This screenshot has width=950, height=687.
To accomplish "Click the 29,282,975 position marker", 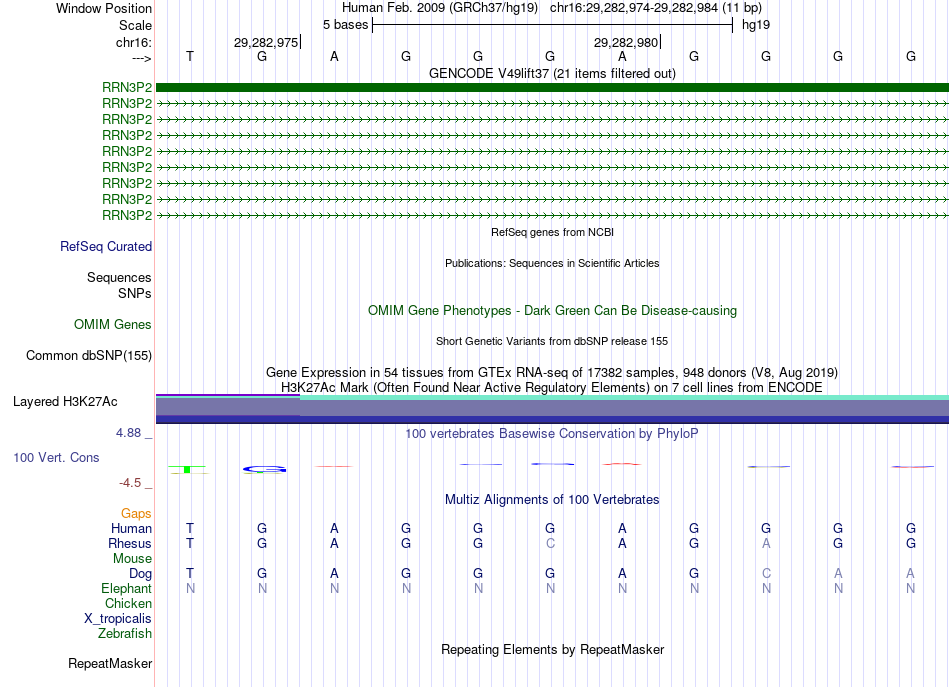I will [266, 42].
